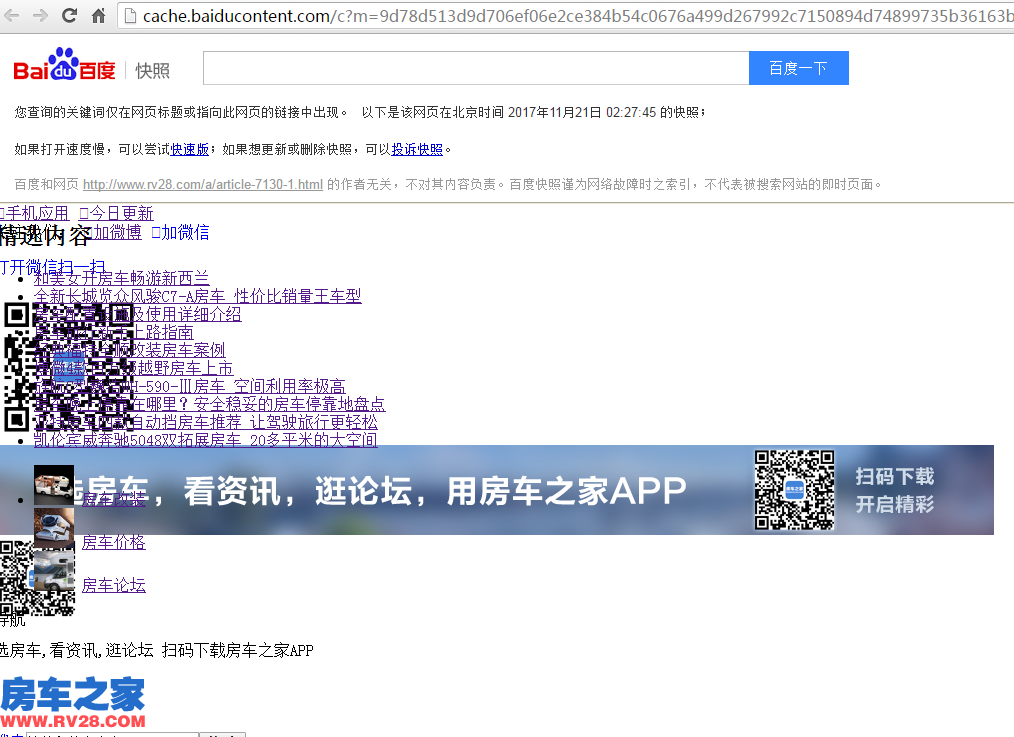This screenshot has width=1014, height=737.
Task: Open the 快速版 link
Action: click(189, 149)
